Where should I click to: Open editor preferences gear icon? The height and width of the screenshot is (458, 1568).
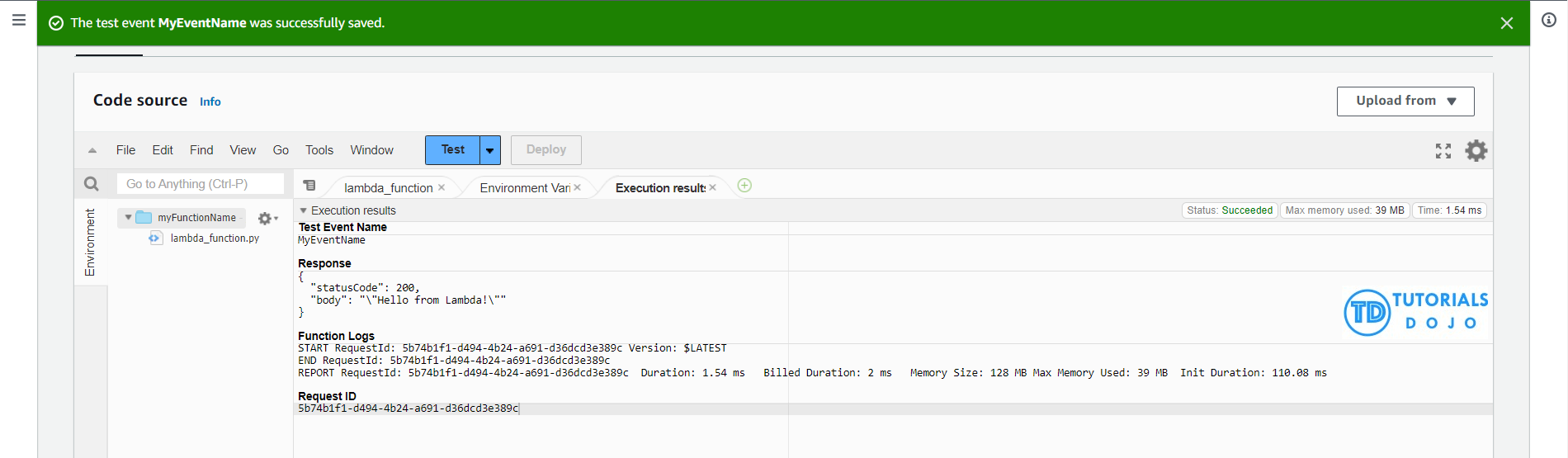[x=1476, y=151]
